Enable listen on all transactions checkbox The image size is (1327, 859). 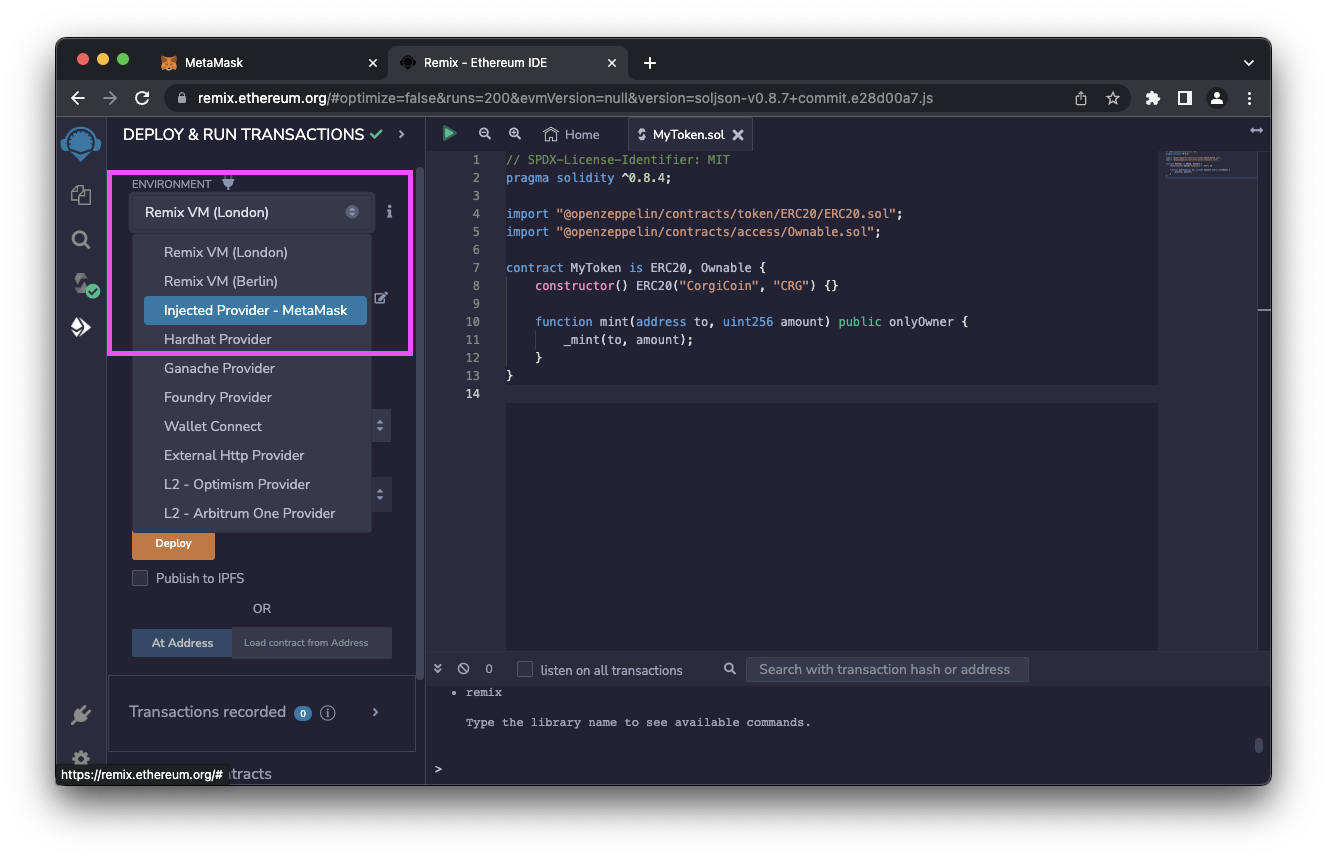point(525,669)
